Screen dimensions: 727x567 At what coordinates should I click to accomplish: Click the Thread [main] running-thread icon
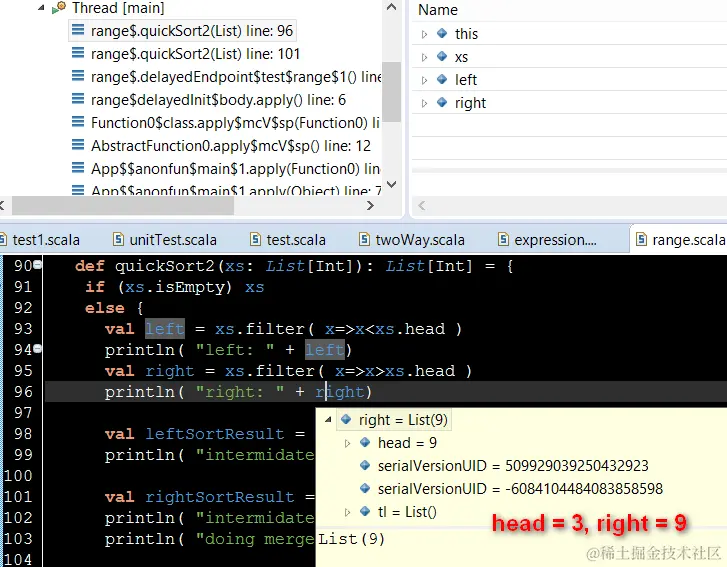click(x=59, y=7)
